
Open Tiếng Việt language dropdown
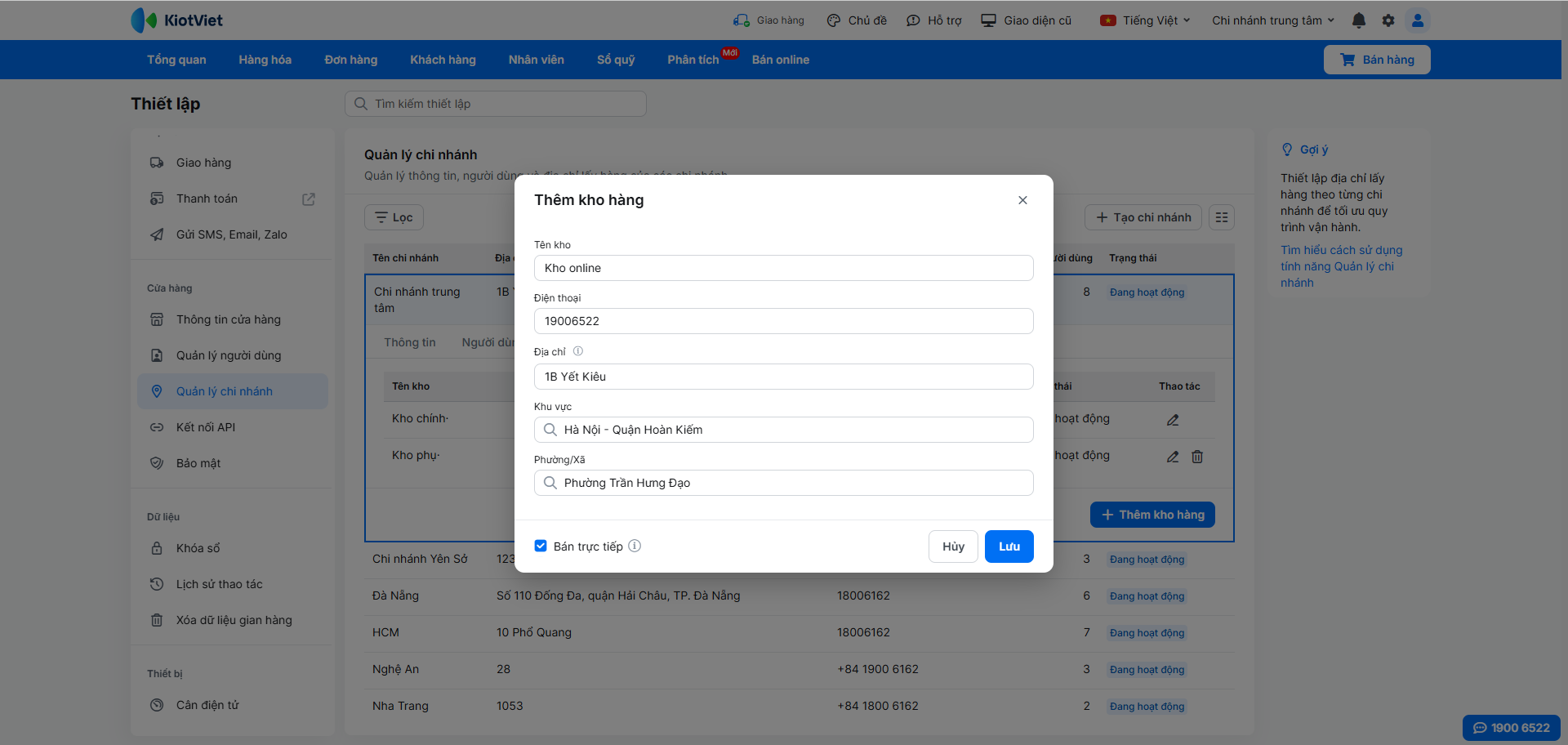(1145, 20)
